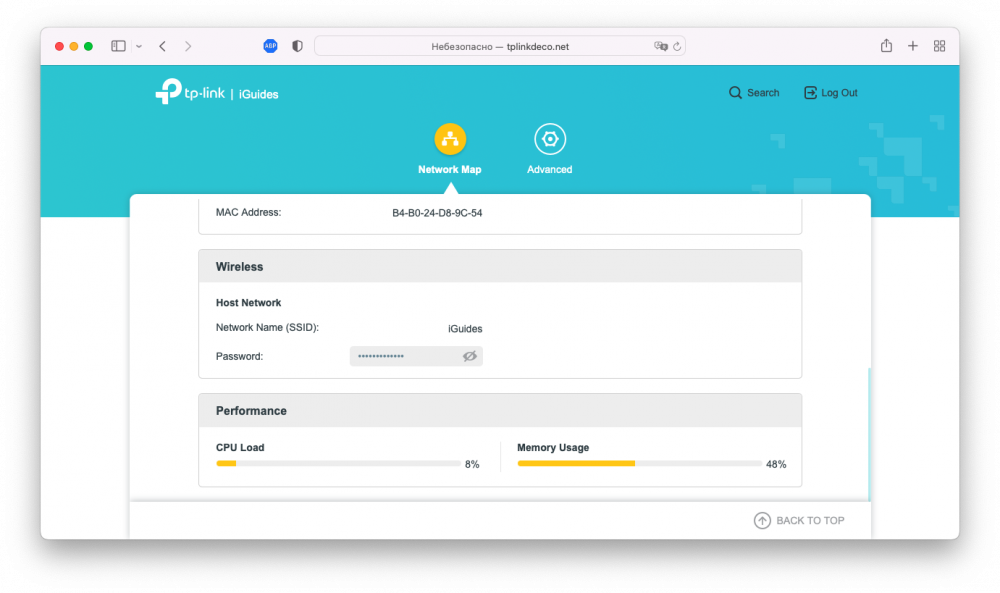The image size is (1000, 593).
Task: Open the Network Map tab
Action: 450,149
